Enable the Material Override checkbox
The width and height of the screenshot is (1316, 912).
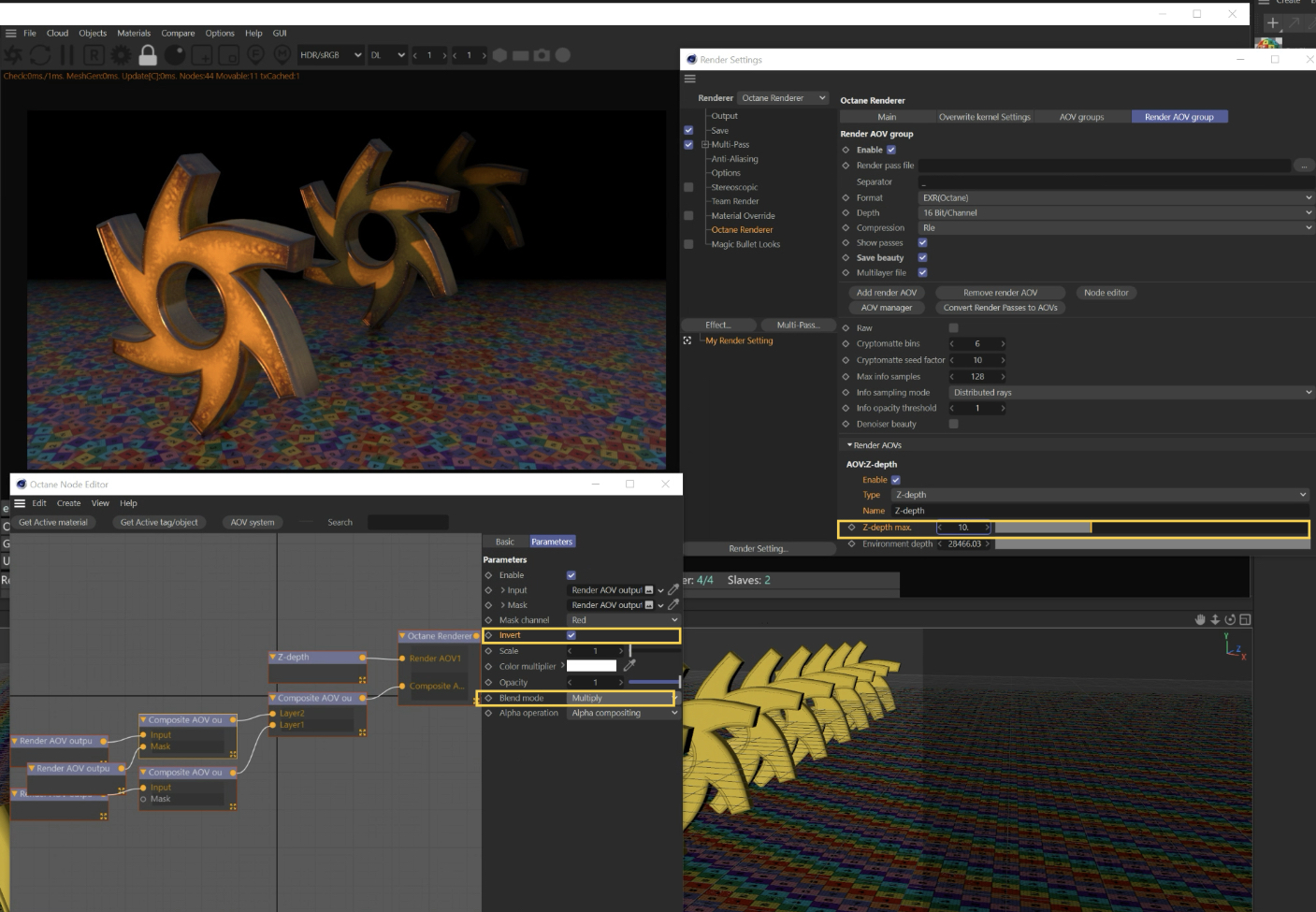[688, 216]
